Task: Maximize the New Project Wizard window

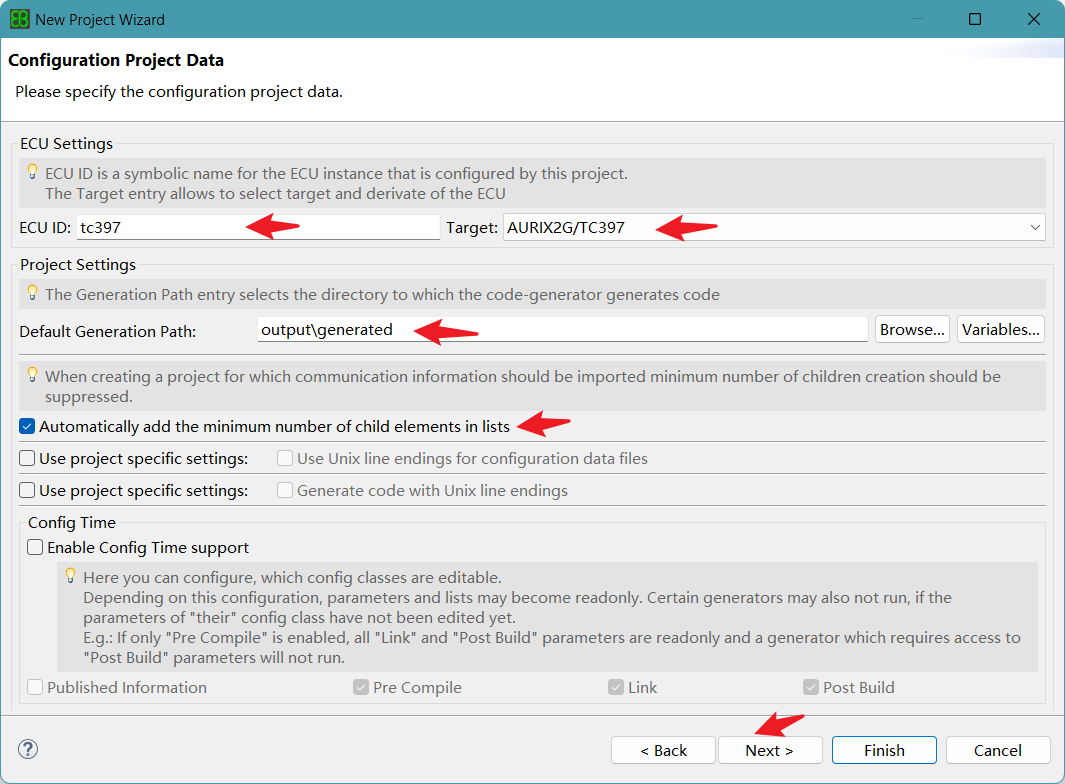Action: pyautogui.click(x=975, y=19)
